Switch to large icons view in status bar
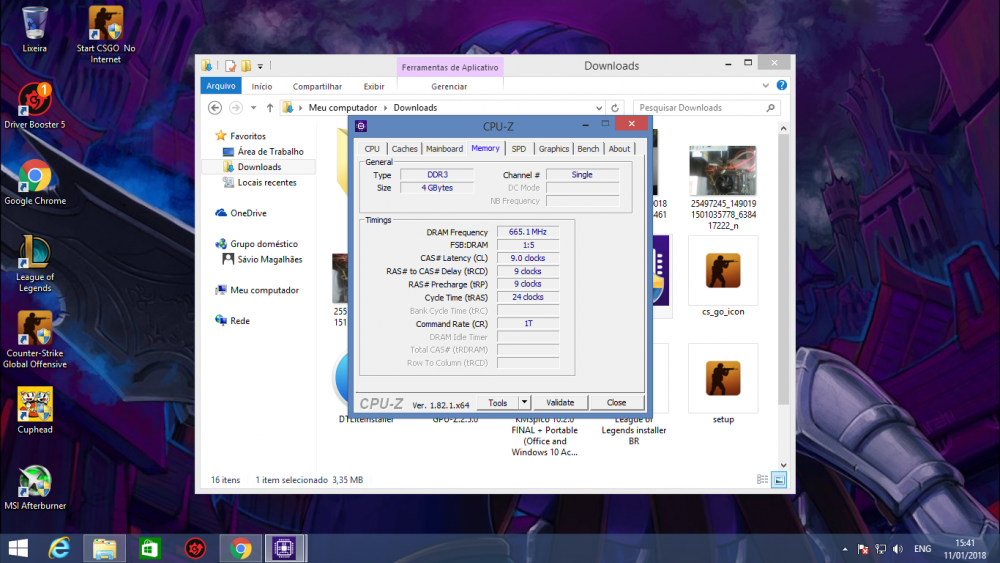Screen dimensions: 1000x563 (x=779, y=480)
